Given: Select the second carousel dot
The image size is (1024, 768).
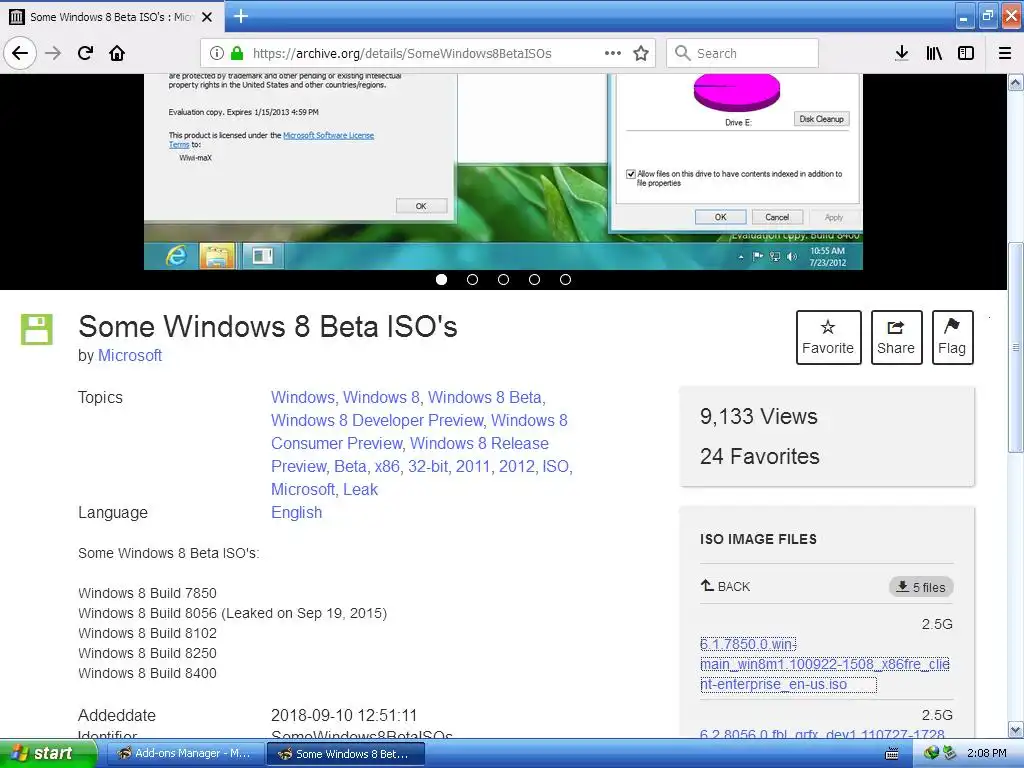Looking at the screenshot, I should pyautogui.click(x=472, y=280).
